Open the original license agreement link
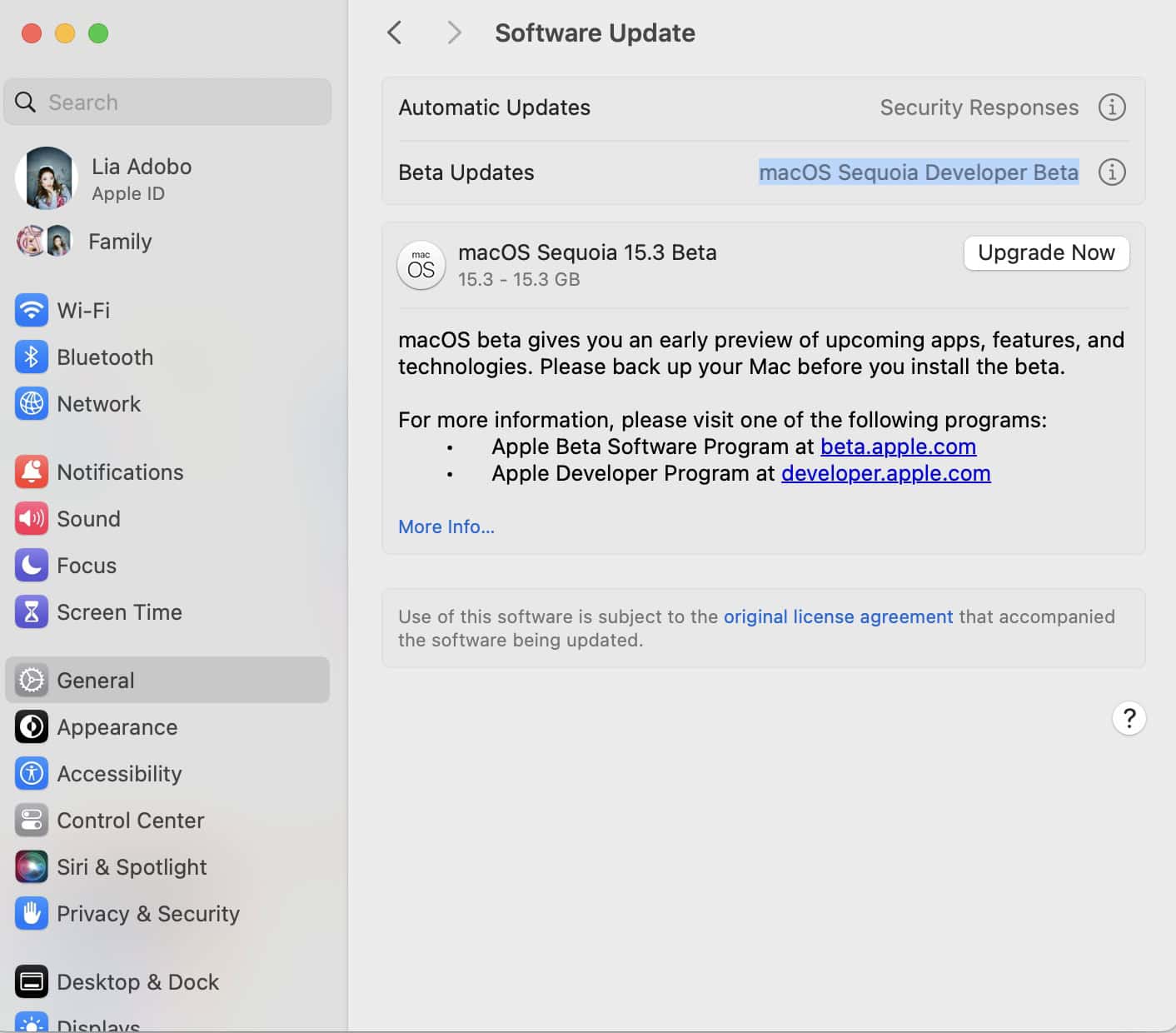Screen dimensions: 1176x1033 point(838,616)
